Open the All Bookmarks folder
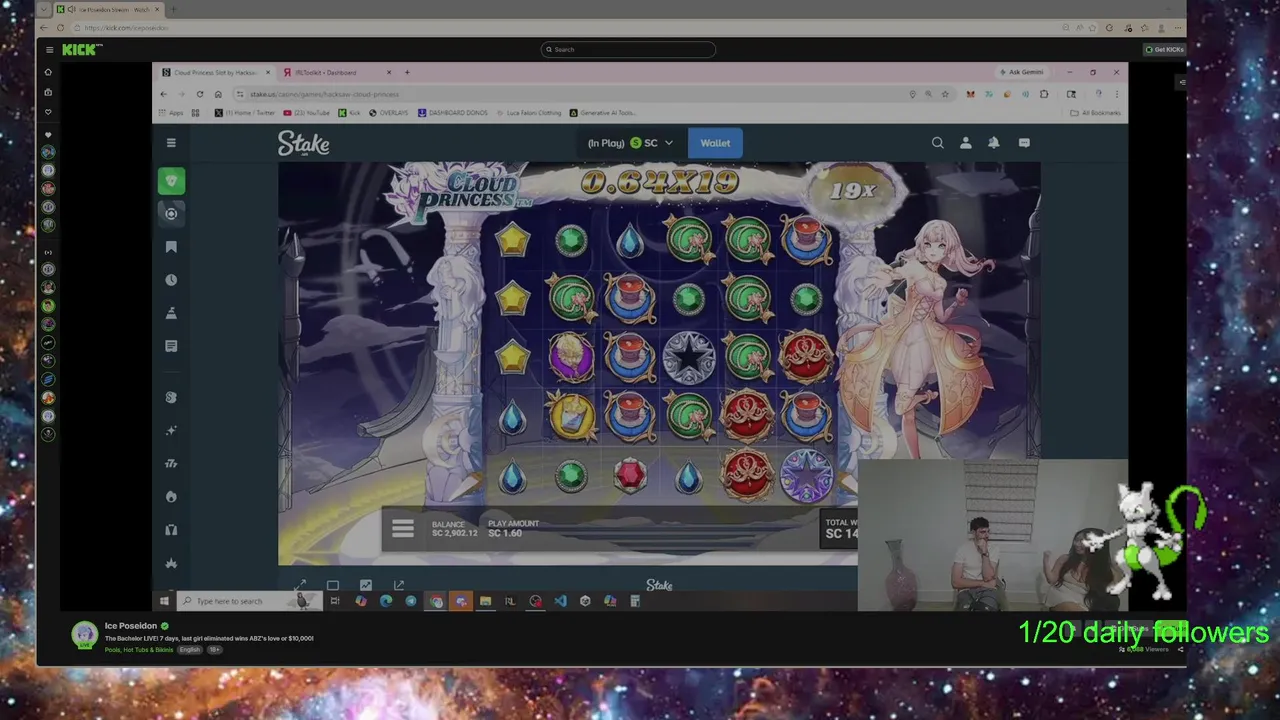The height and width of the screenshot is (720, 1280). (1095, 113)
